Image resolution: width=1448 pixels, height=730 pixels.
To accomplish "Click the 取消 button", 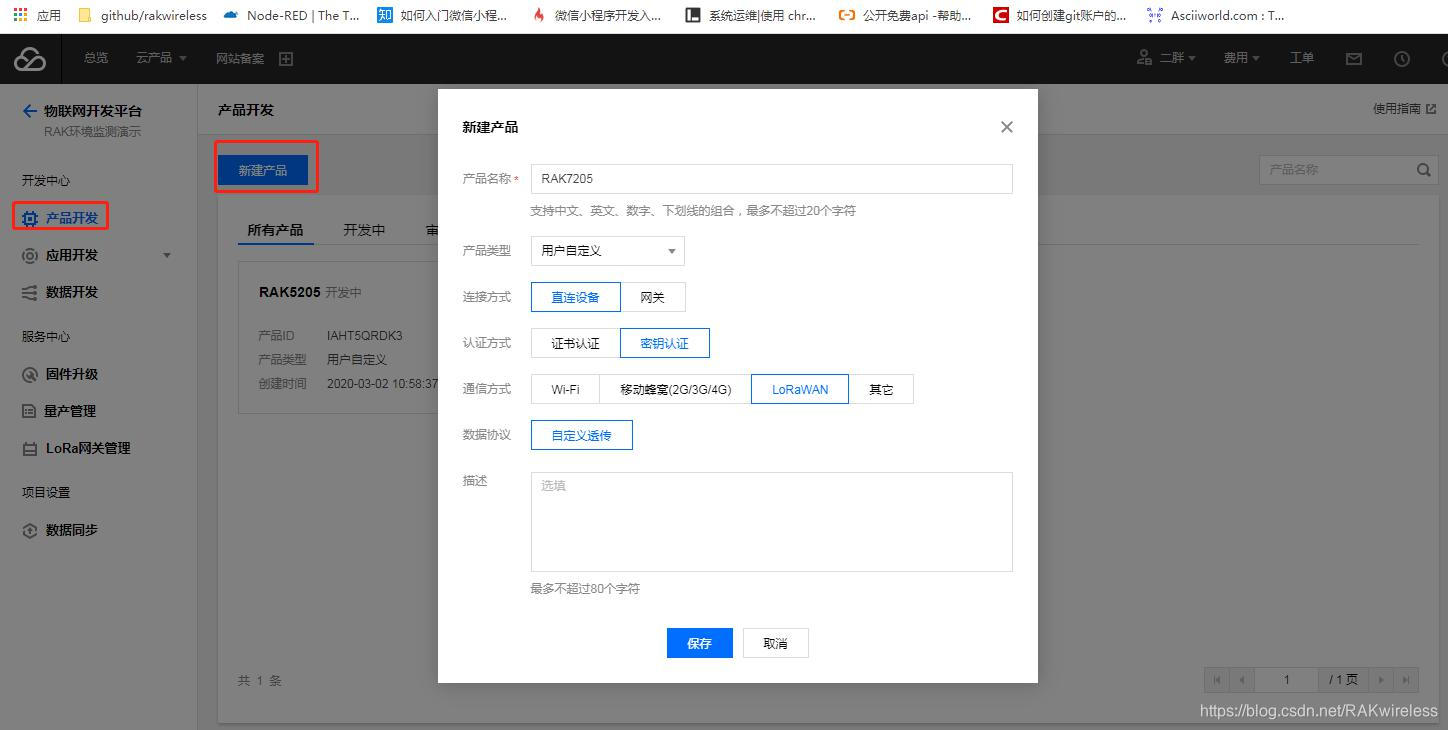I will pos(776,643).
